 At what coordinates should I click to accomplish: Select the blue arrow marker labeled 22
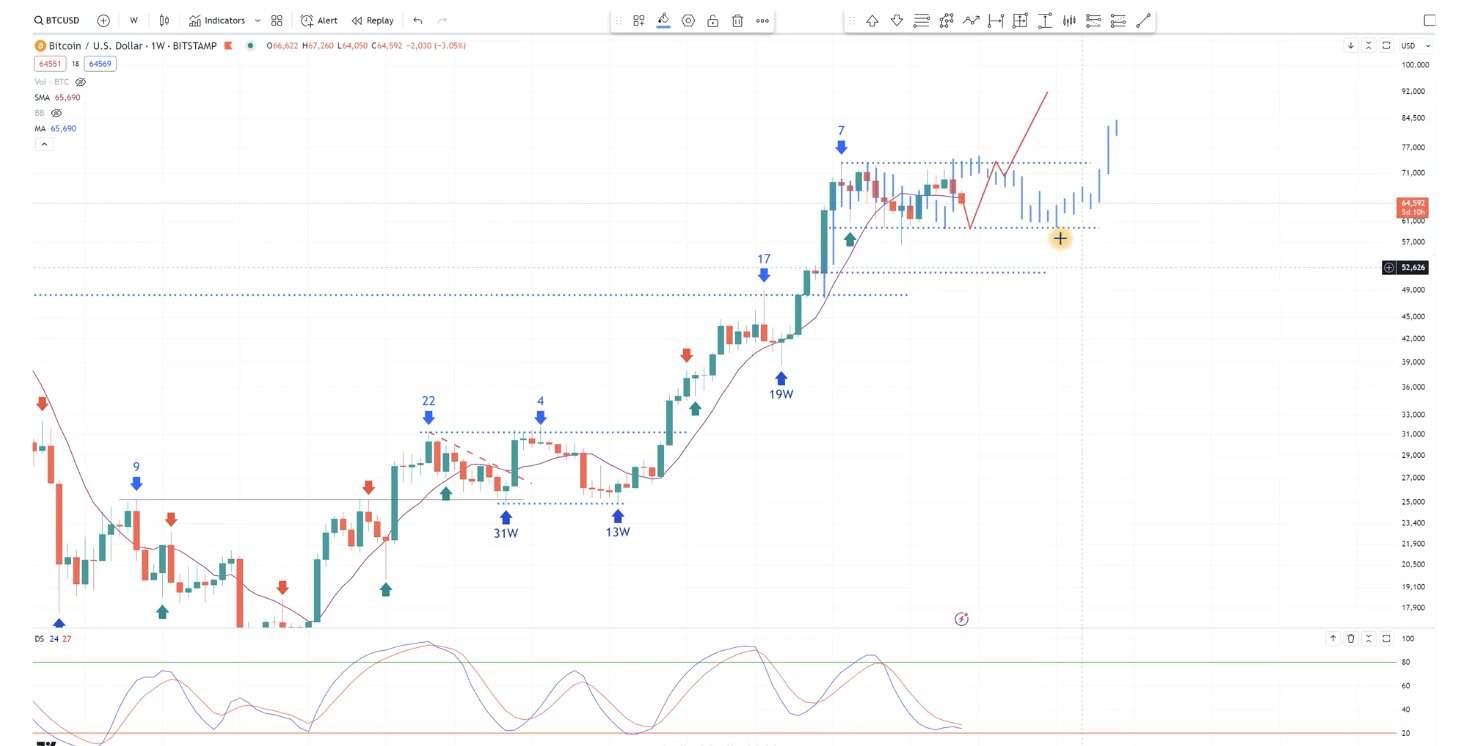tap(428, 417)
